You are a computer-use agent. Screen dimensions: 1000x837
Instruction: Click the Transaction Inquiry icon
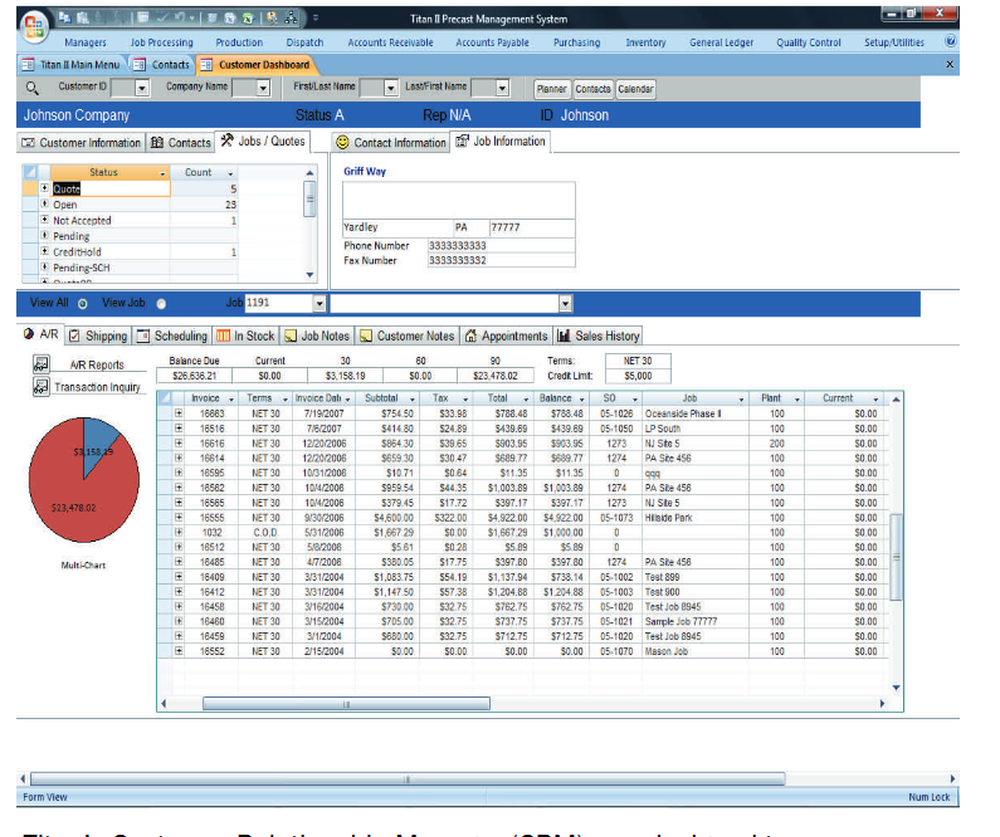click(x=41, y=387)
